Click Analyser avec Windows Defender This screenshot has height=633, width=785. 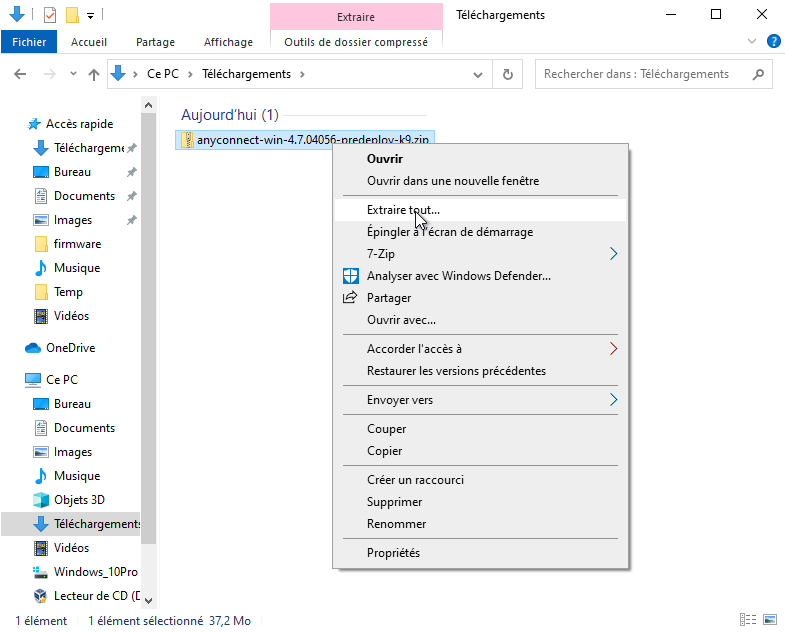pyautogui.click(x=458, y=276)
